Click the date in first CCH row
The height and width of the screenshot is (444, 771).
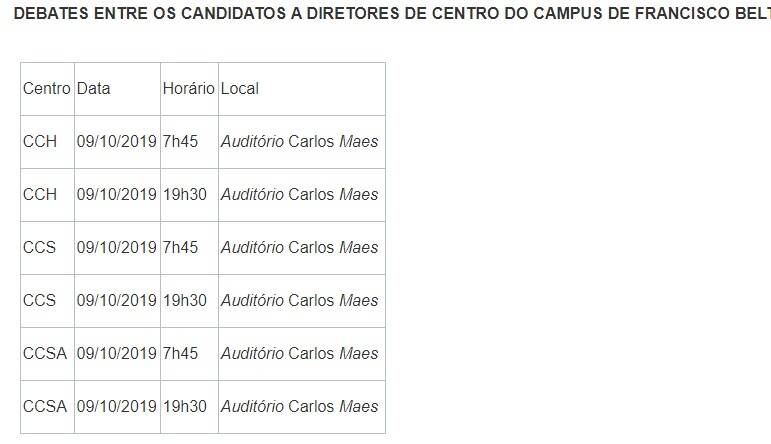point(117,142)
